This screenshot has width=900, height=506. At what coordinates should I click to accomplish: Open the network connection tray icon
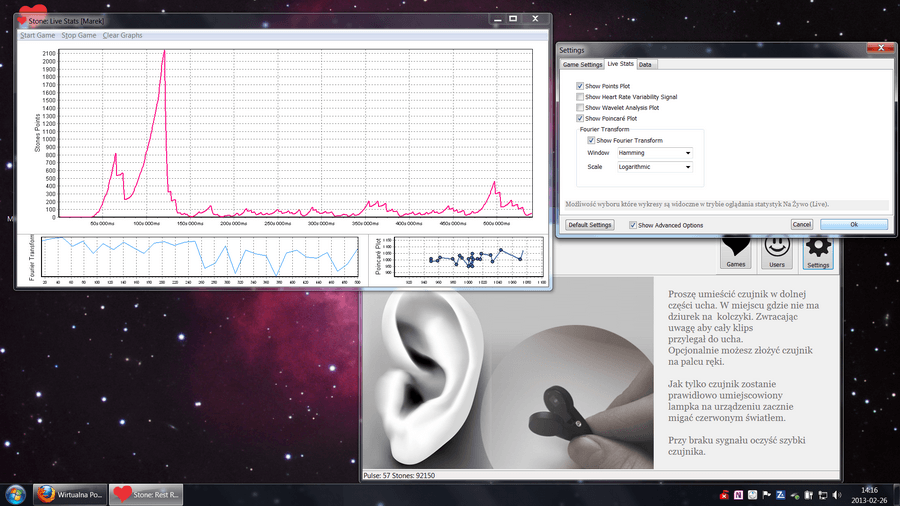tap(823, 495)
